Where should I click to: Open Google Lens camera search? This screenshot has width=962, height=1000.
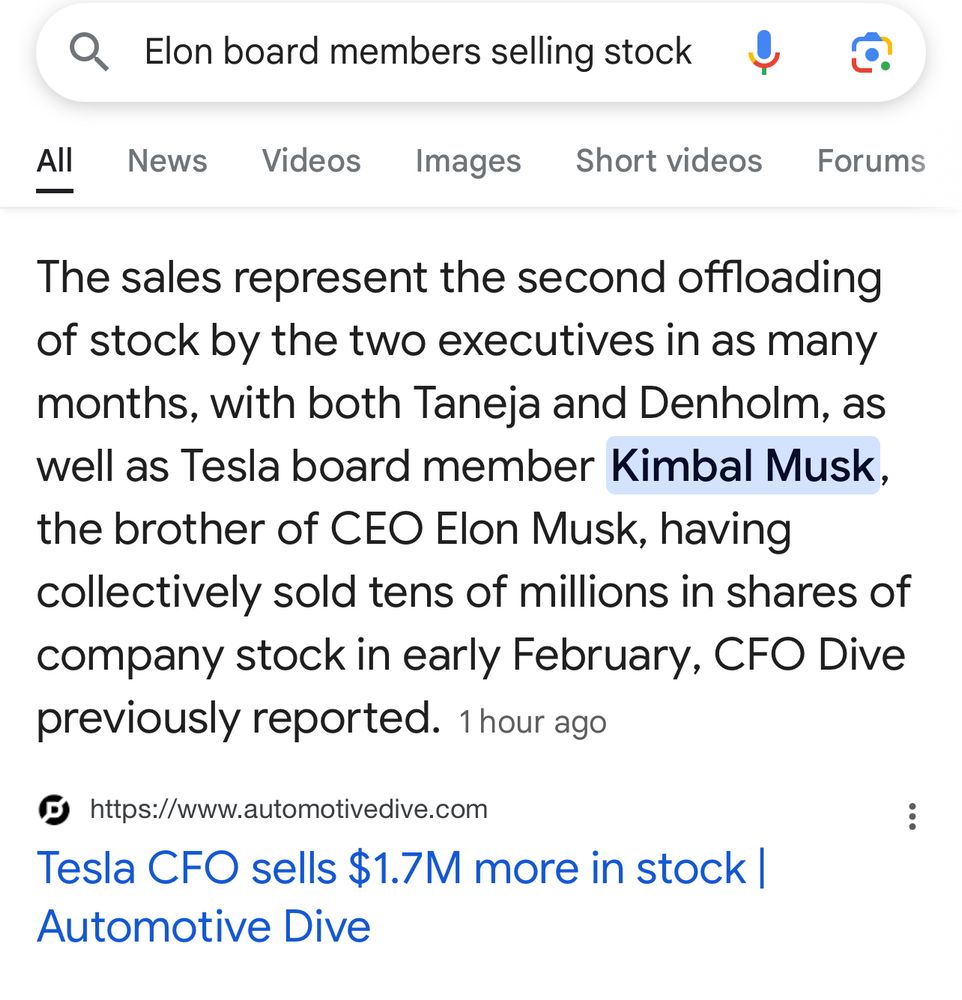[871, 52]
